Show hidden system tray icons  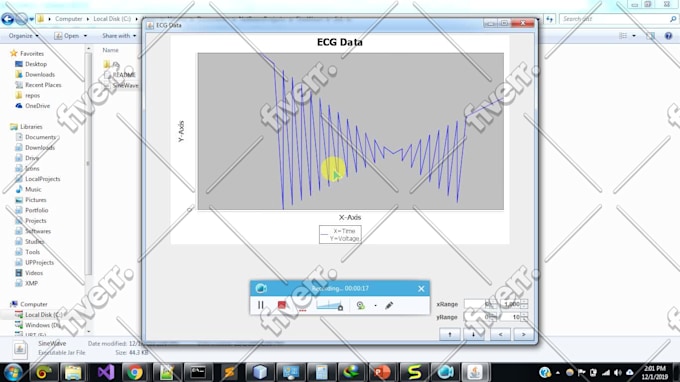click(558, 373)
